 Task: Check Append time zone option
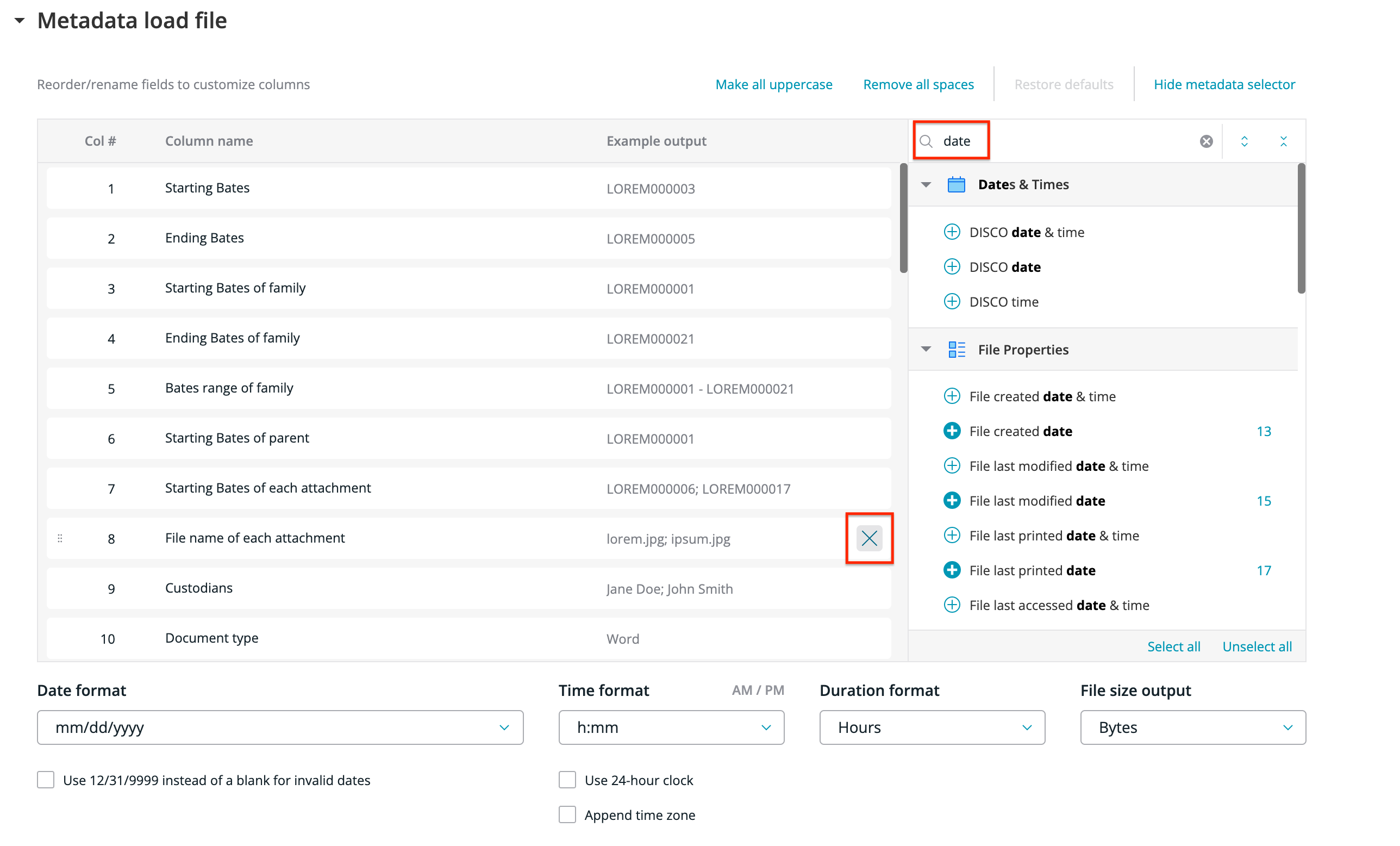pyautogui.click(x=567, y=814)
